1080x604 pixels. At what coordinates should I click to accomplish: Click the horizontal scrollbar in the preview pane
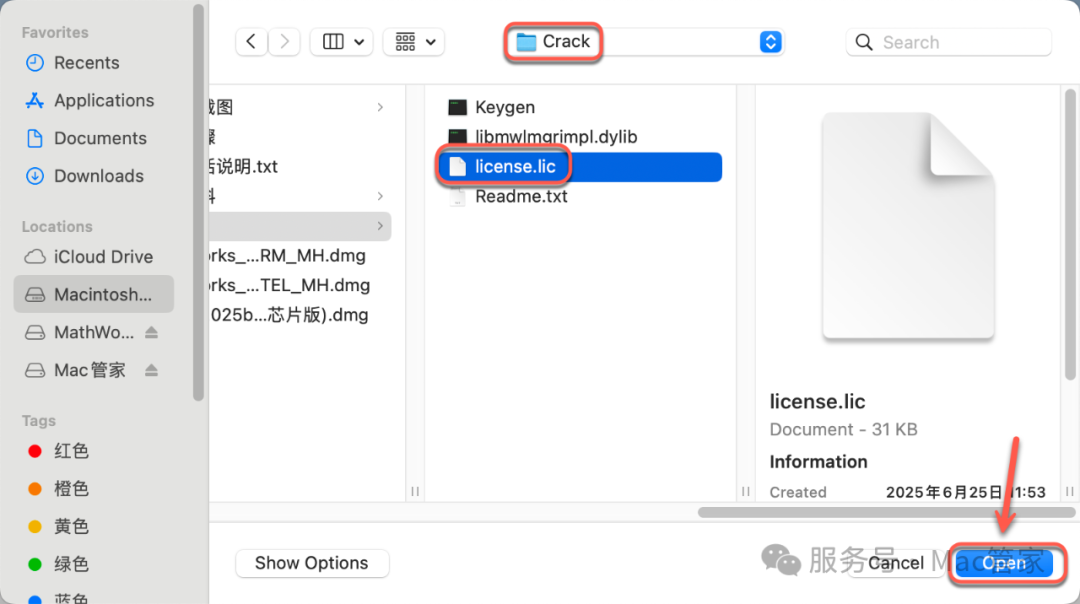pos(872,512)
